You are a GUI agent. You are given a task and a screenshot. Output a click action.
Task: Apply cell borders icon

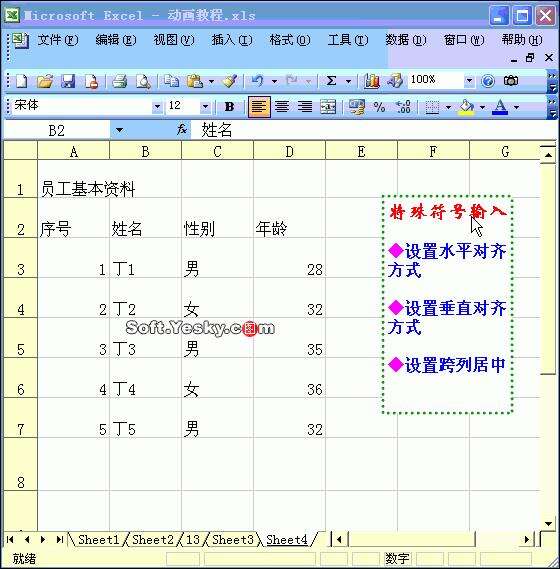[432, 107]
